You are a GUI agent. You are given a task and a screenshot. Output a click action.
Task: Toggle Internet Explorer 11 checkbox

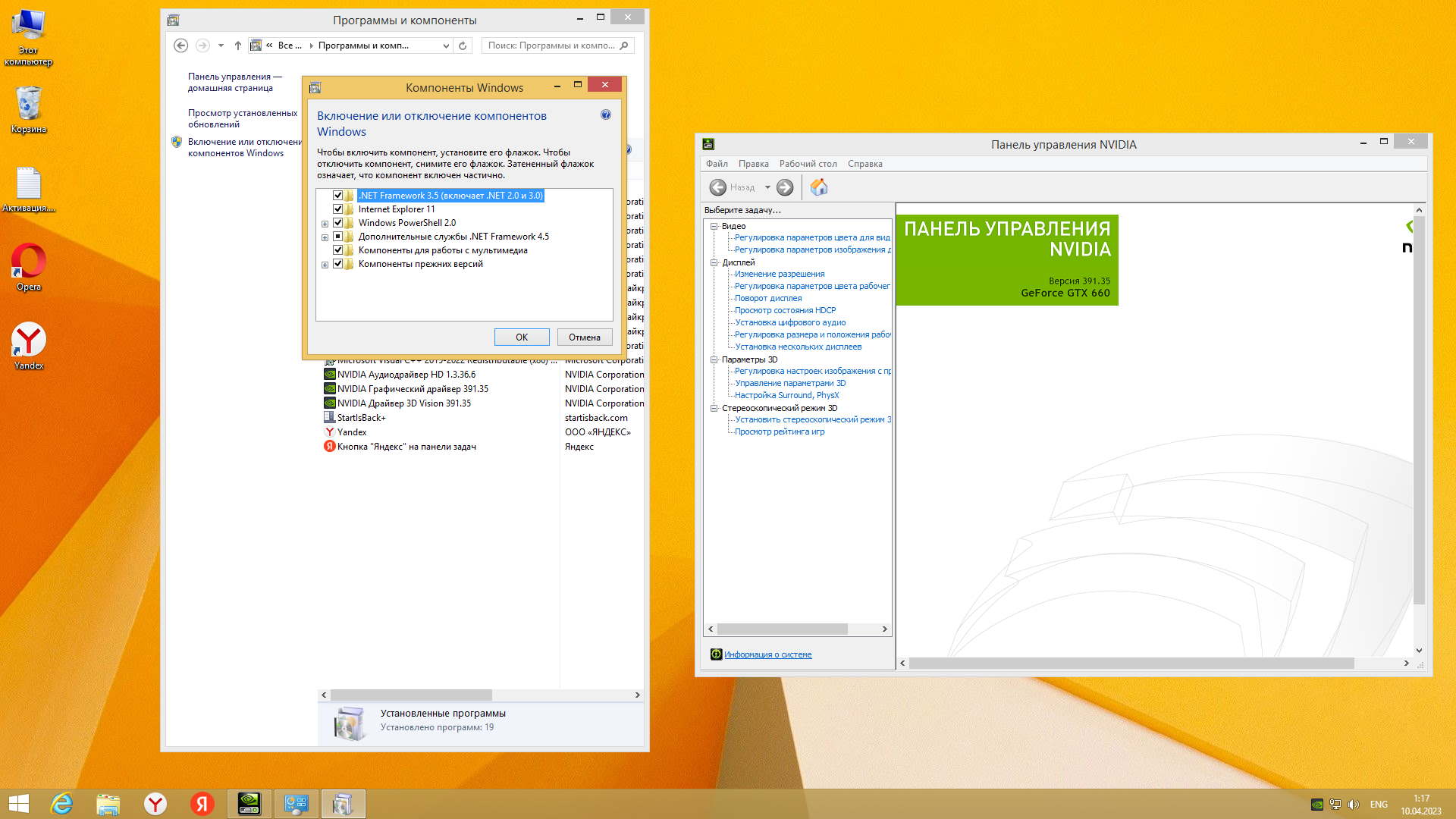point(338,209)
